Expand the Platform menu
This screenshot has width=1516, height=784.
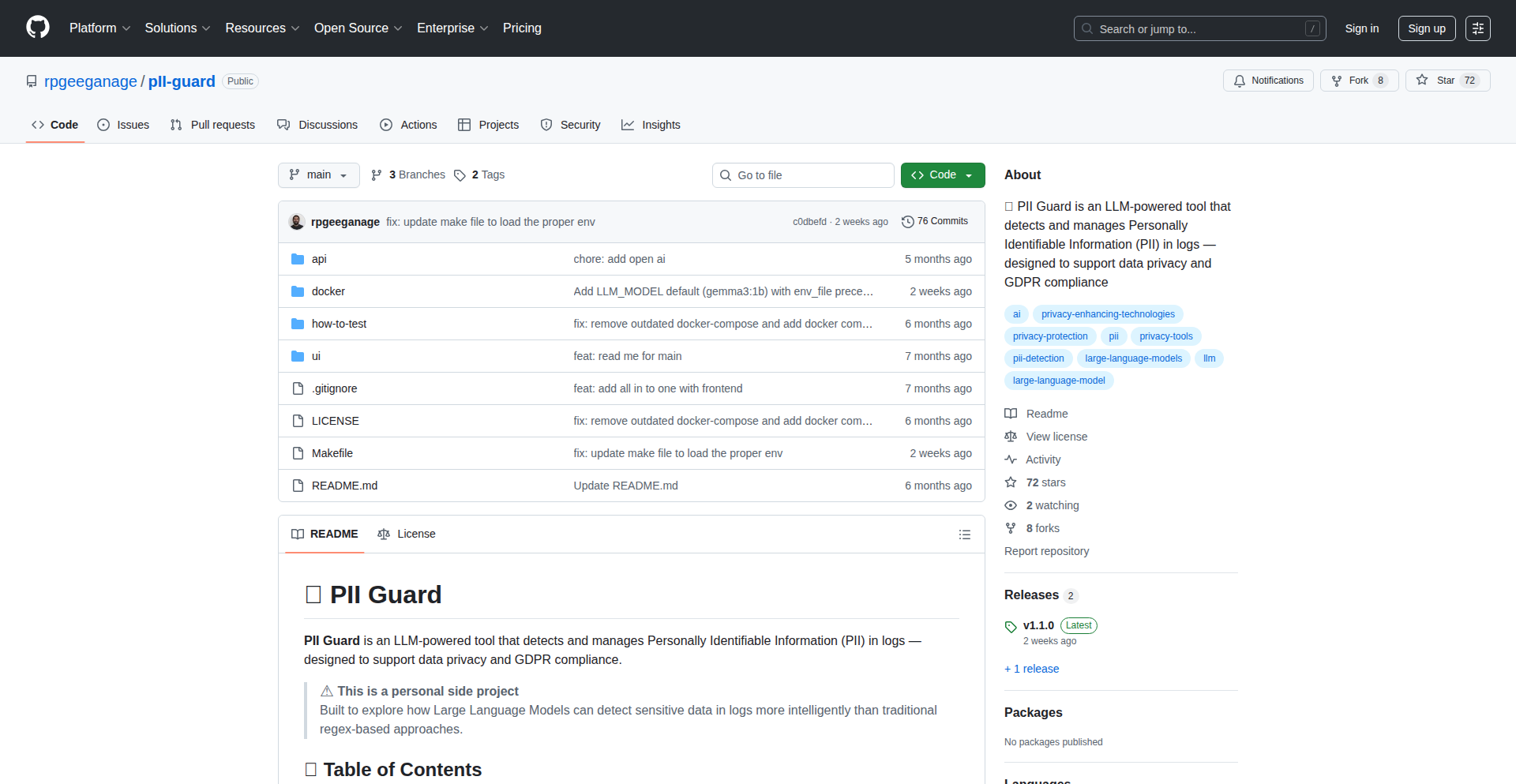click(x=99, y=28)
